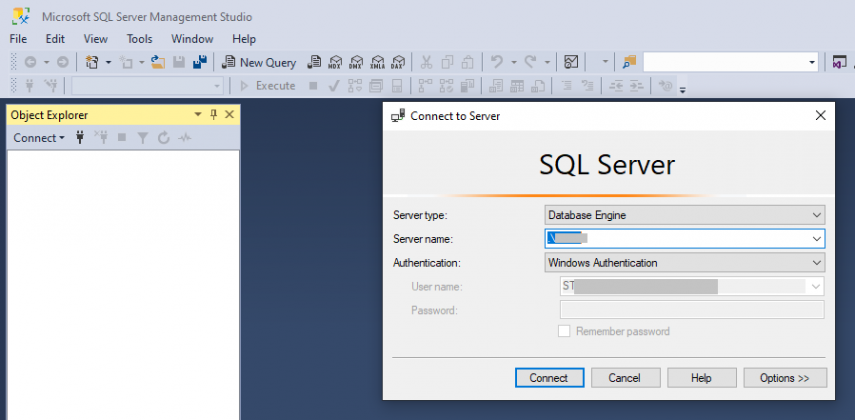The image size is (855, 420).
Task: Click the Open File folder icon
Action: 157,62
